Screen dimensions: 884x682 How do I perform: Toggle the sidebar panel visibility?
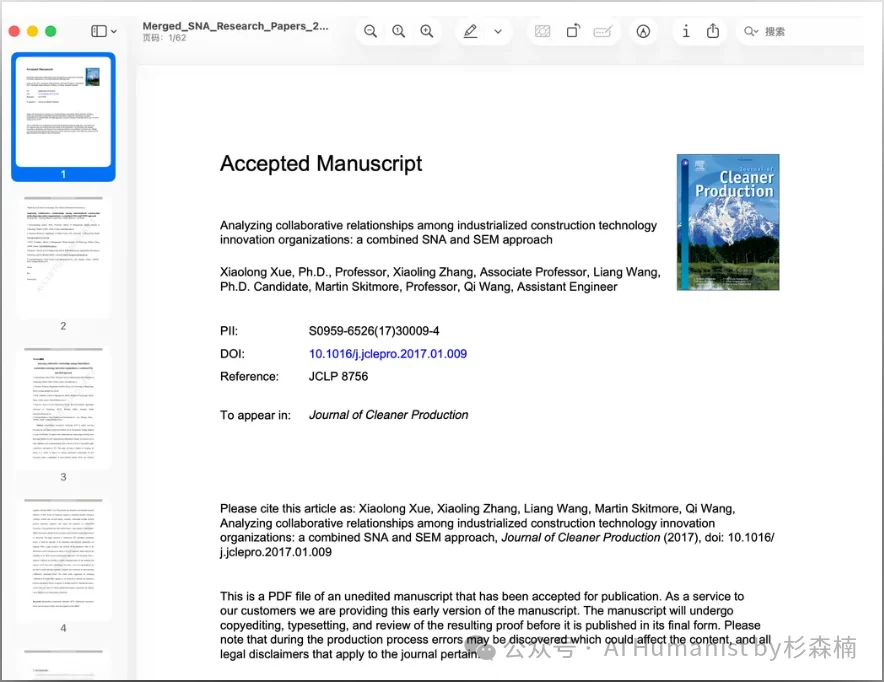[x=99, y=32]
